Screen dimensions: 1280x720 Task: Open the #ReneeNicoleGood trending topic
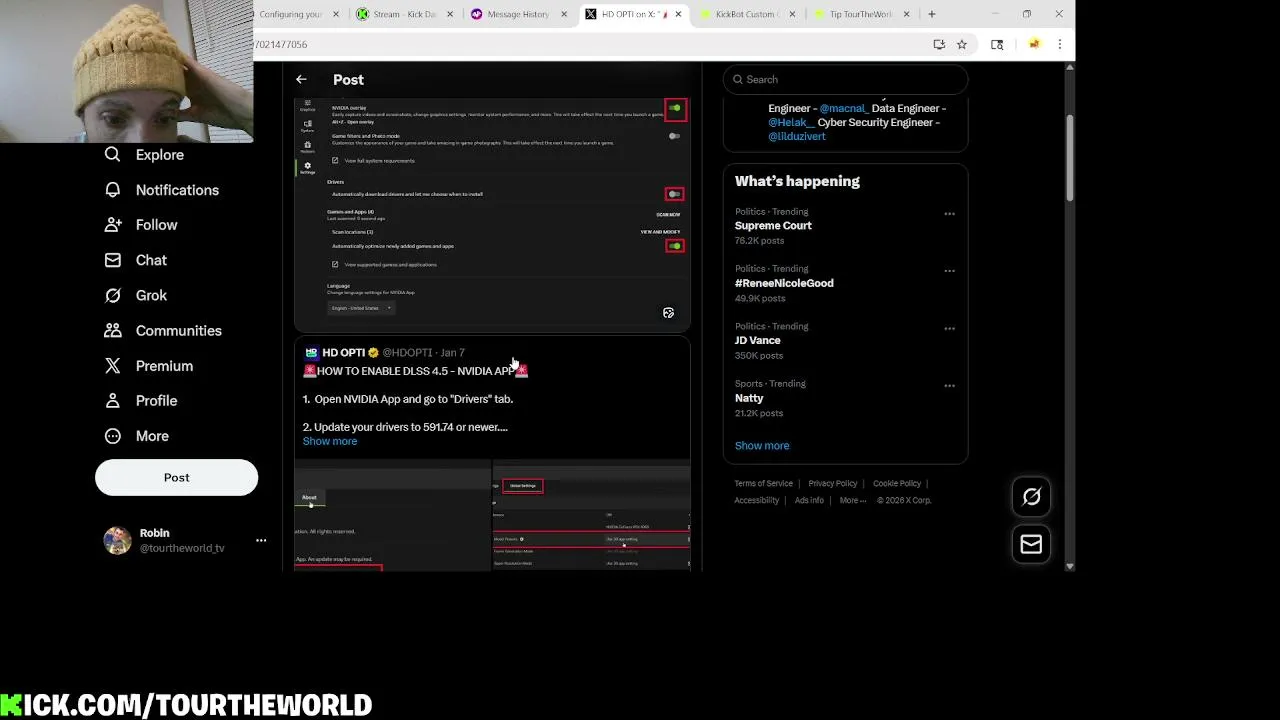[784, 283]
